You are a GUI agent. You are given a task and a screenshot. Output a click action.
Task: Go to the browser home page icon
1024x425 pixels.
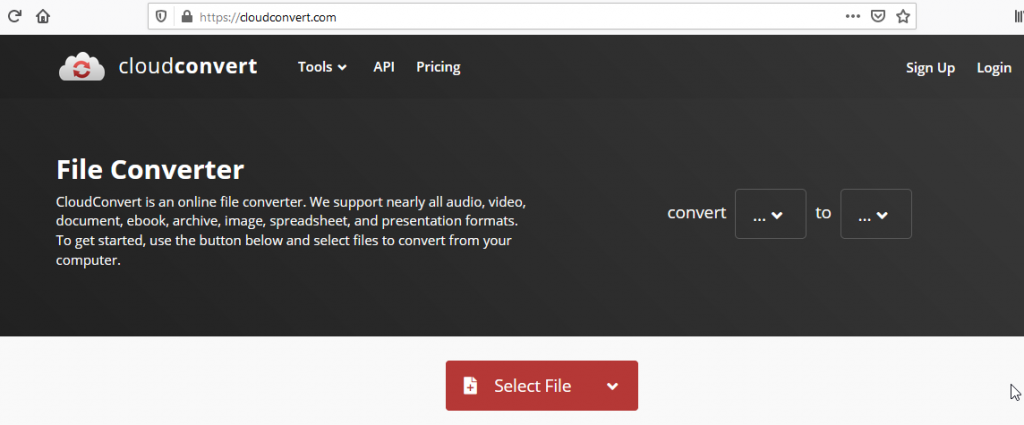coord(43,16)
